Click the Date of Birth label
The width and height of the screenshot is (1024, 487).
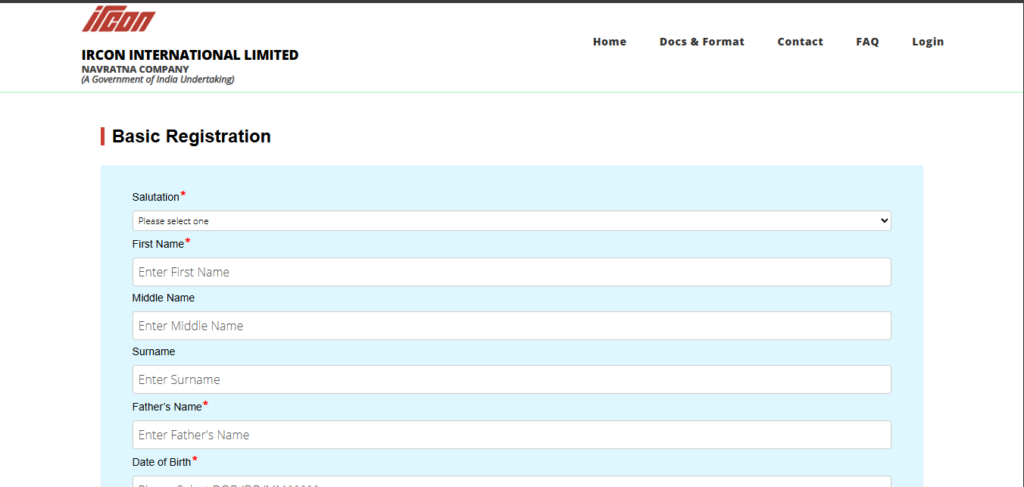(x=162, y=461)
